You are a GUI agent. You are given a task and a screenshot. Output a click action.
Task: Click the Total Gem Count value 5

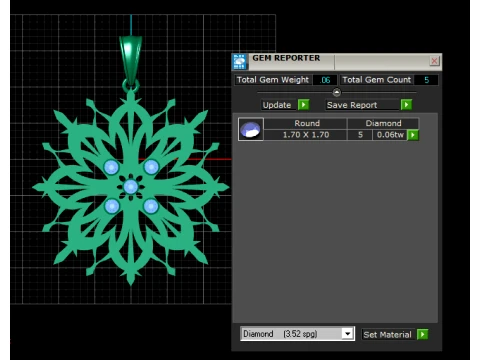pos(426,80)
